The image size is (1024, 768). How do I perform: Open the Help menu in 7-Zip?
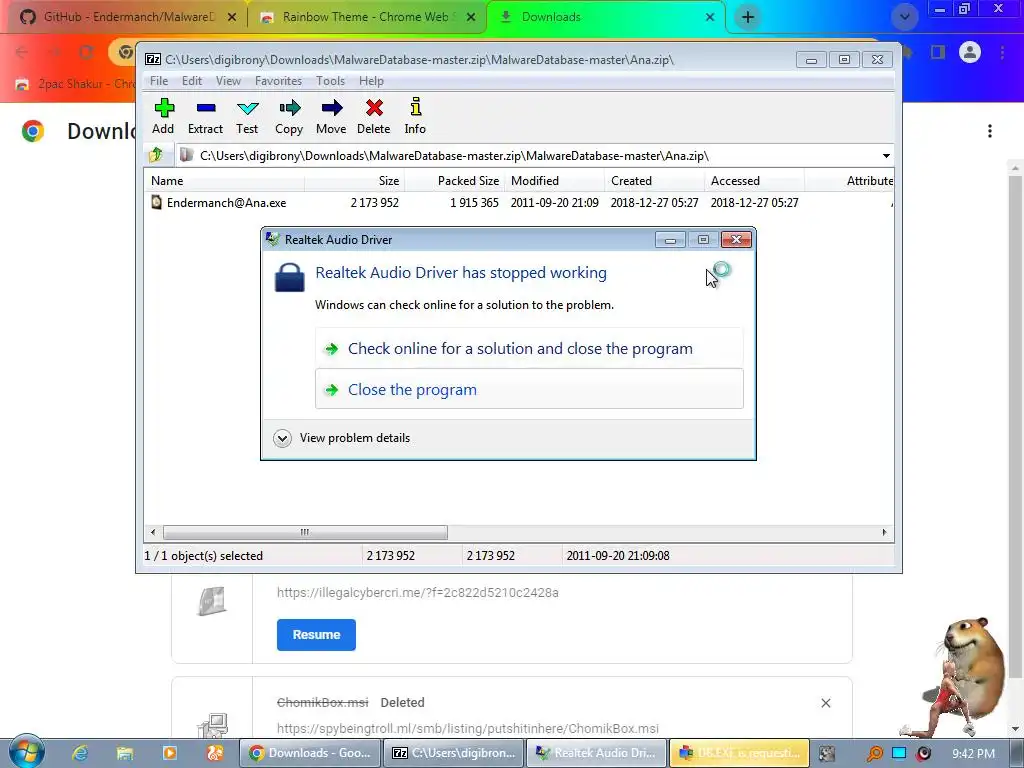pyautogui.click(x=371, y=81)
